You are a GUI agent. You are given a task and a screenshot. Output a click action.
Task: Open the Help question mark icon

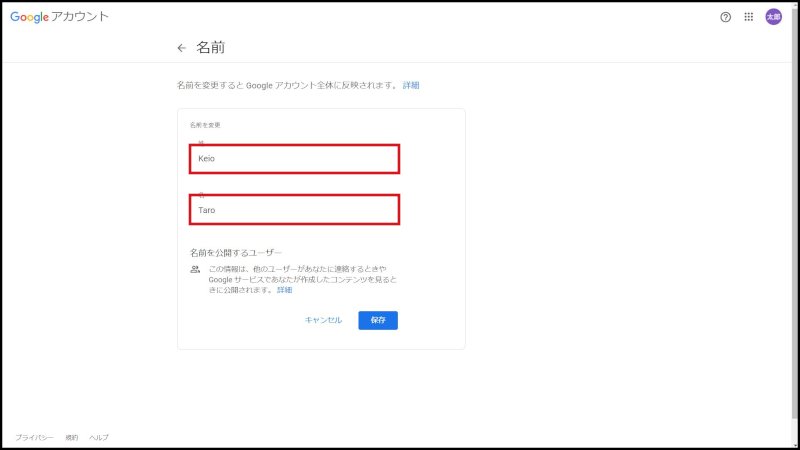(x=726, y=17)
